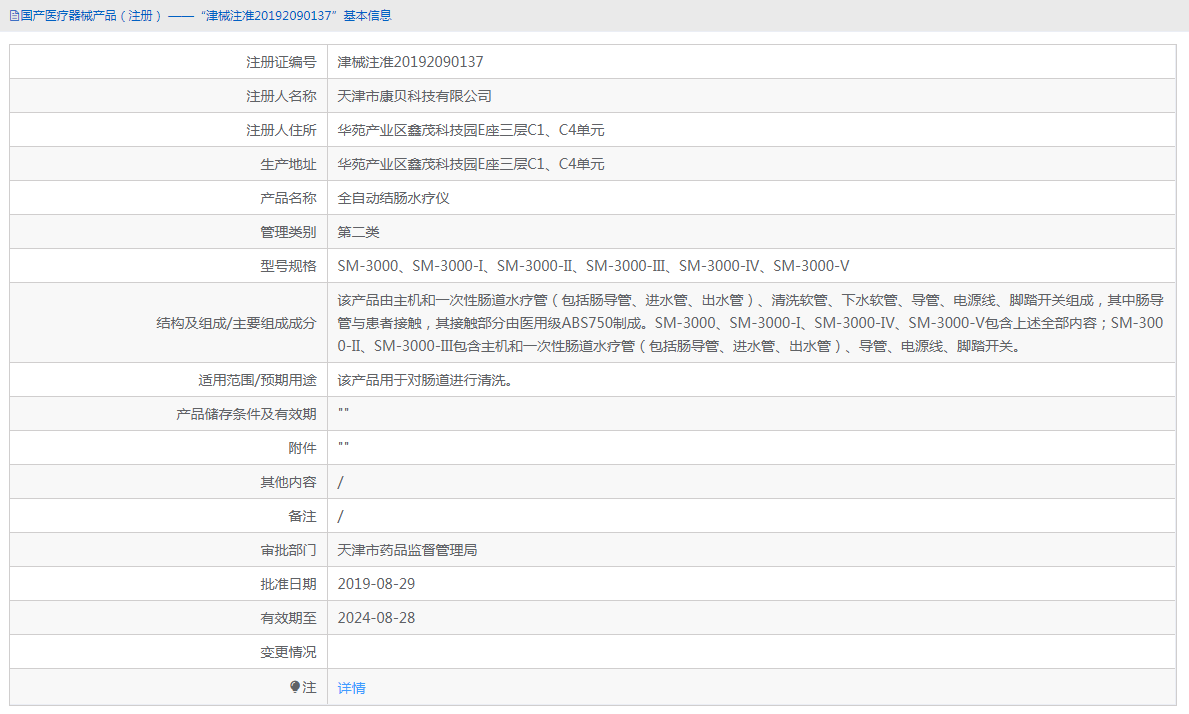
Task: Select the SM-3000 model list value
Action: (593, 266)
